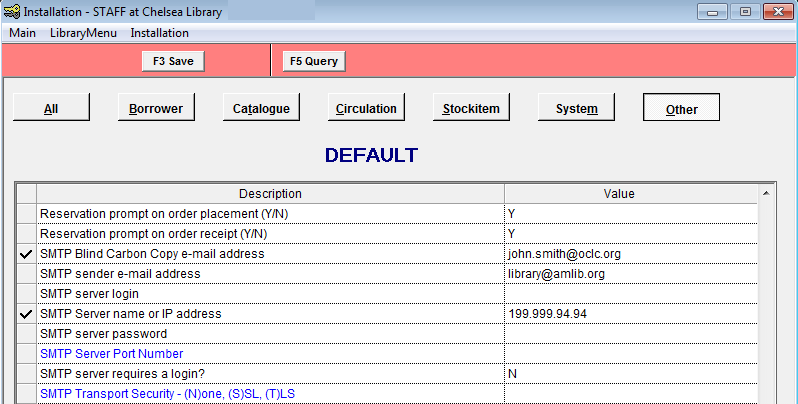This screenshot has height=404, width=798.
Task: Click the F5 Query button
Action: pos(314,61)
